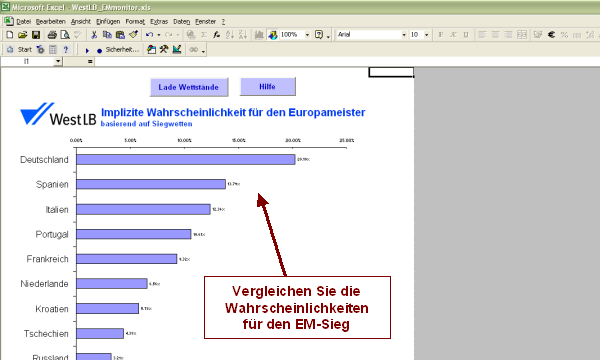Open a file with the Open folder icon
This screenshot has width=600, height=360.
(x=23, y=35)
